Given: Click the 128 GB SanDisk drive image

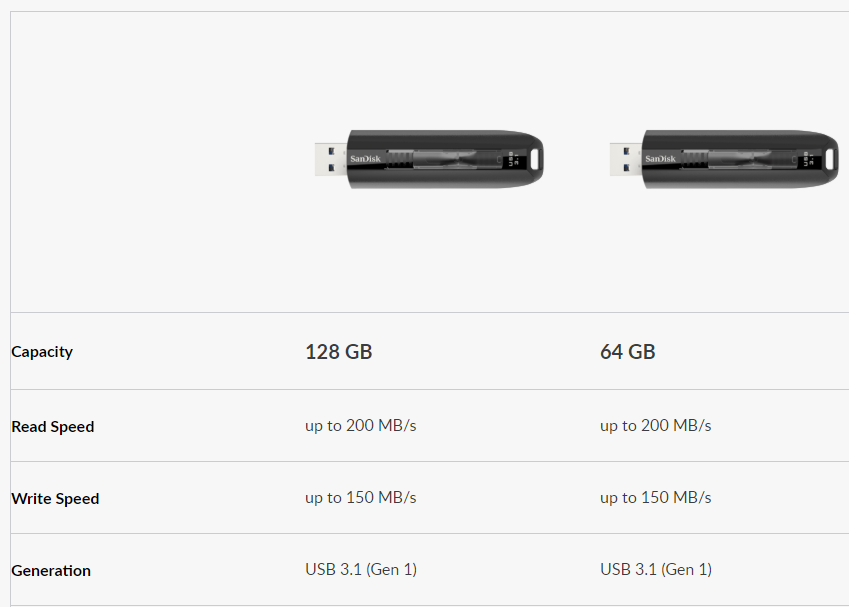Looking at the screenshot, I should (429, 159).
